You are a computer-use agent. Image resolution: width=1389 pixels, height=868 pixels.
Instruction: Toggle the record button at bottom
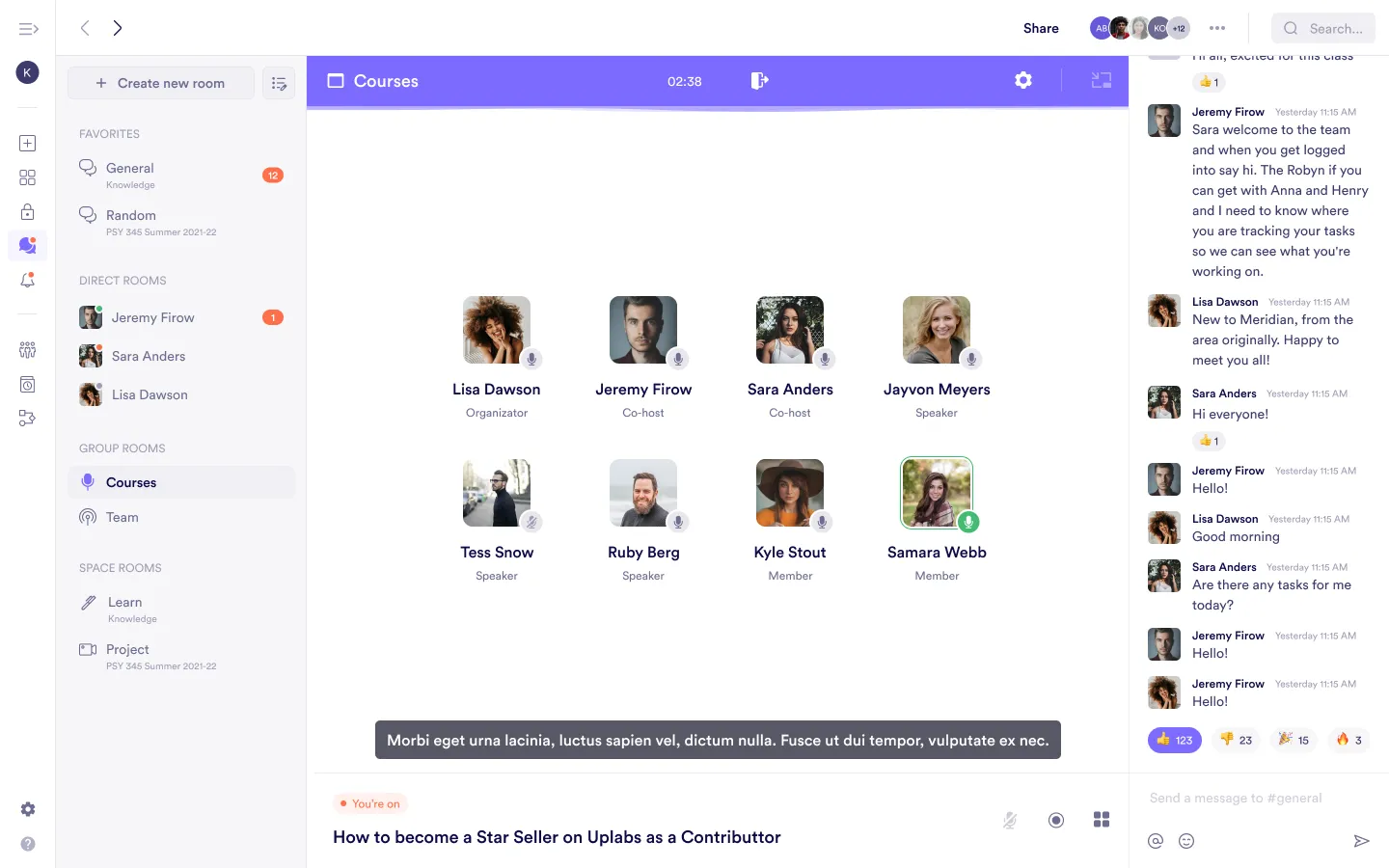1056,820
